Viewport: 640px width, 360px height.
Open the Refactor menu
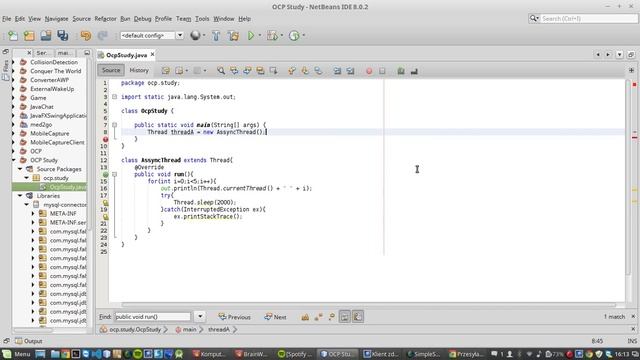click(x=105, y=19)
